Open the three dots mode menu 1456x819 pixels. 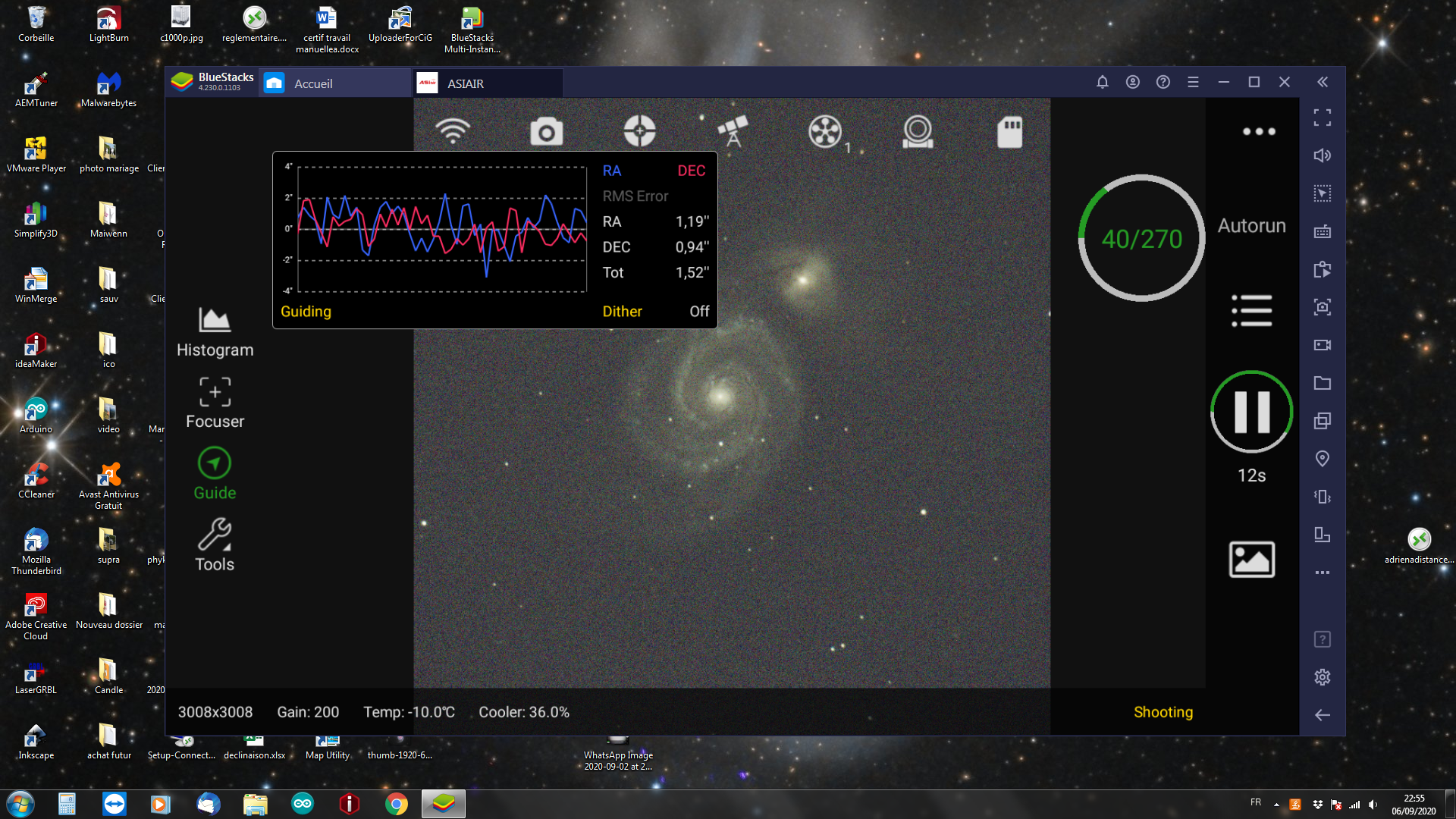[x=1259, y=132]
